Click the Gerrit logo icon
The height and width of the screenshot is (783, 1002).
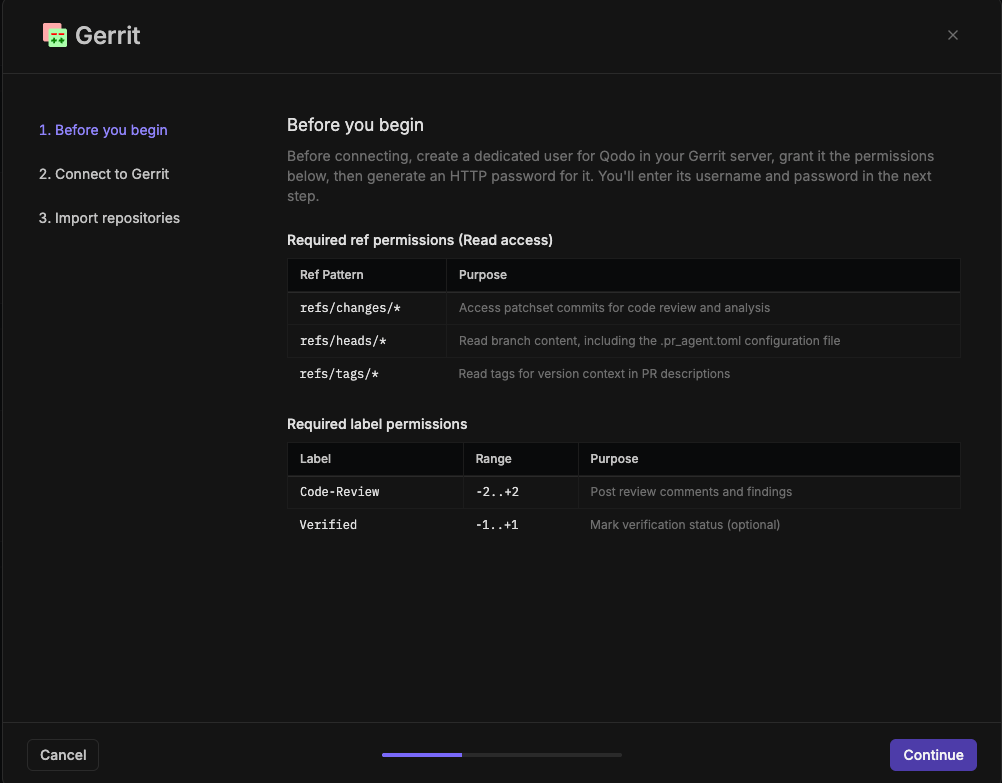click(x=55, y=35)
